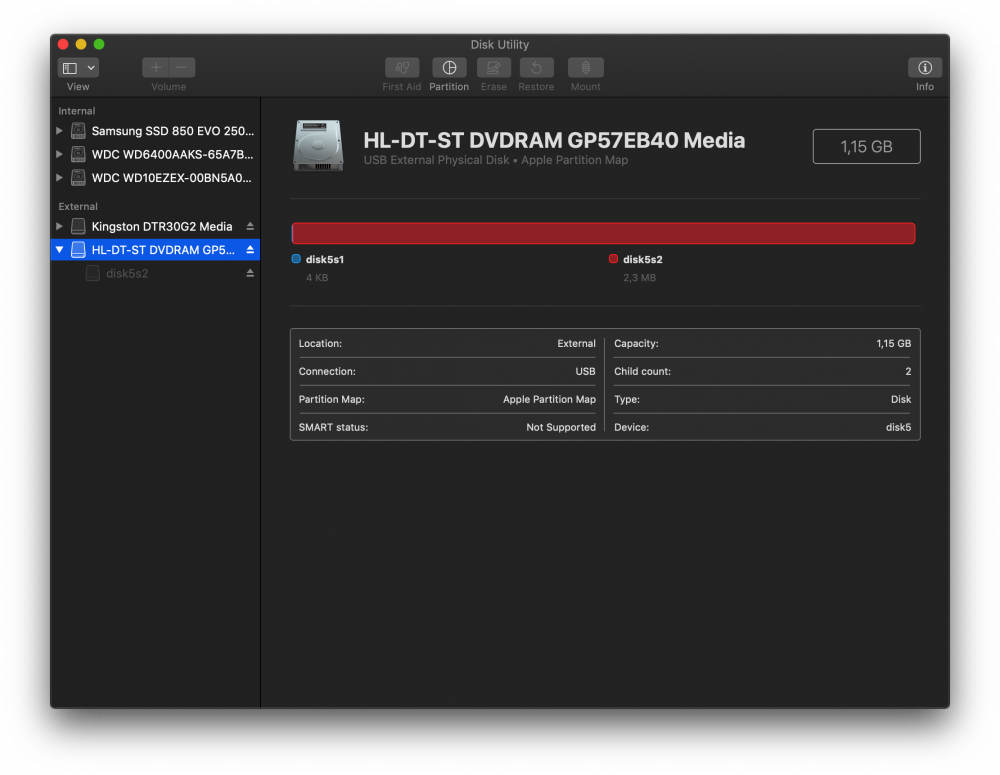Click the HL-DT-ST external drive icon

coord(78,250)
